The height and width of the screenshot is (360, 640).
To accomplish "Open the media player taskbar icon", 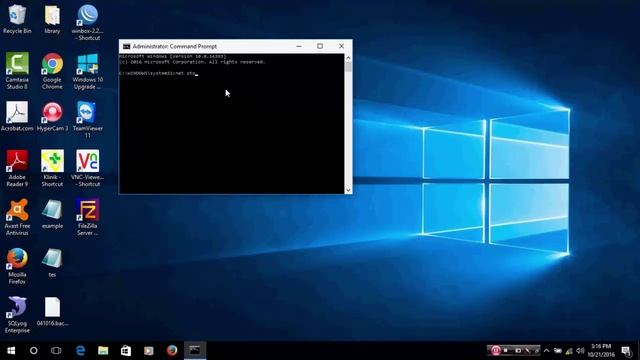I will coord(149,351).
